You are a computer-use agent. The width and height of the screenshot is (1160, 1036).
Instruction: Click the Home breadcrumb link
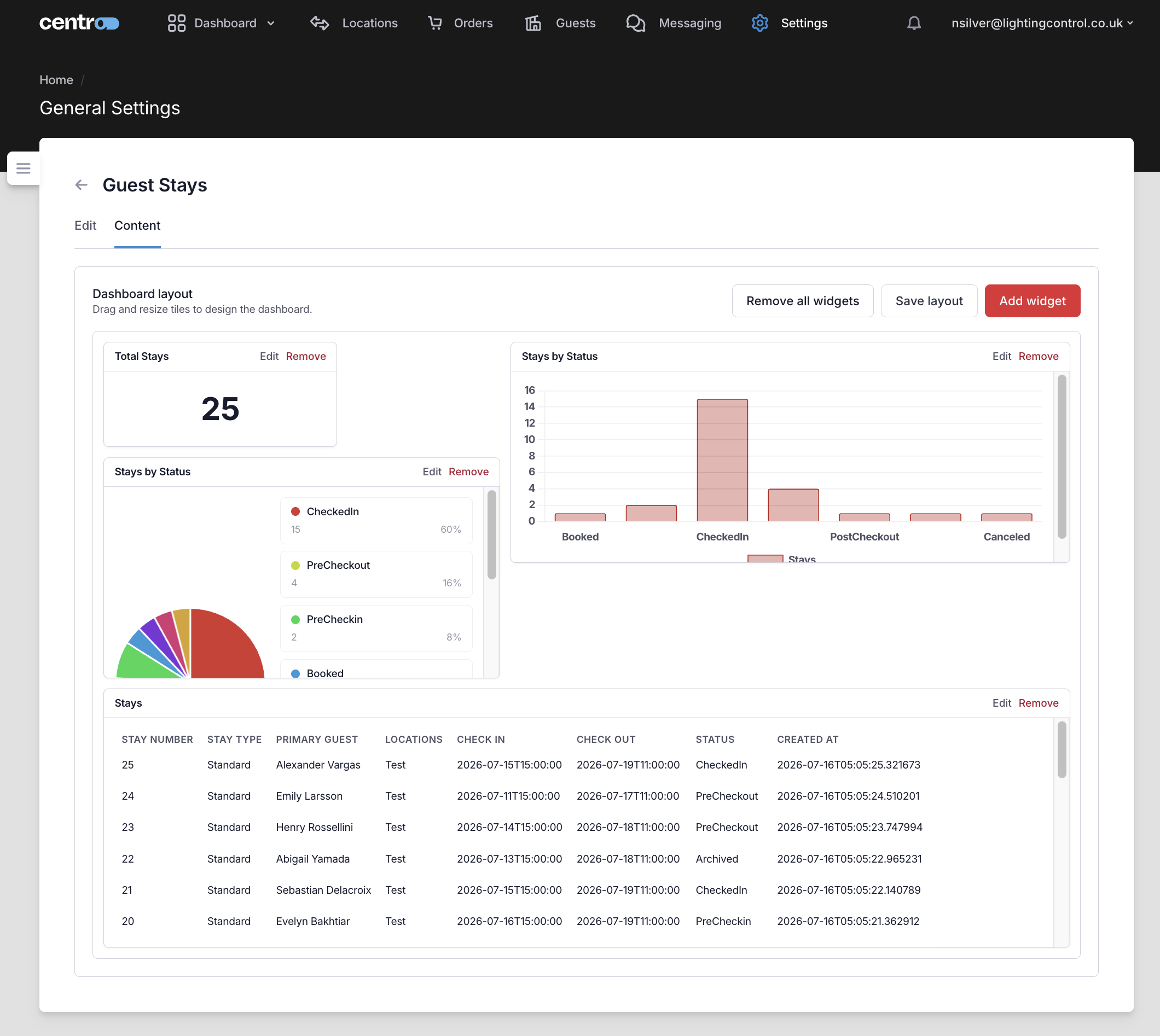click(56, 80)
